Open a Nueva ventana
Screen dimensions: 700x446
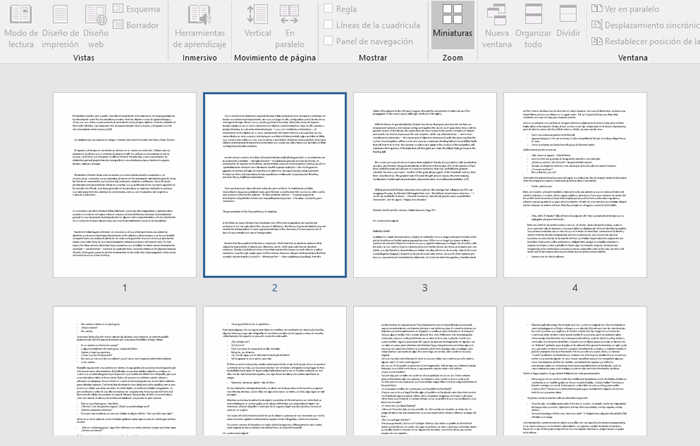(497, 24)
